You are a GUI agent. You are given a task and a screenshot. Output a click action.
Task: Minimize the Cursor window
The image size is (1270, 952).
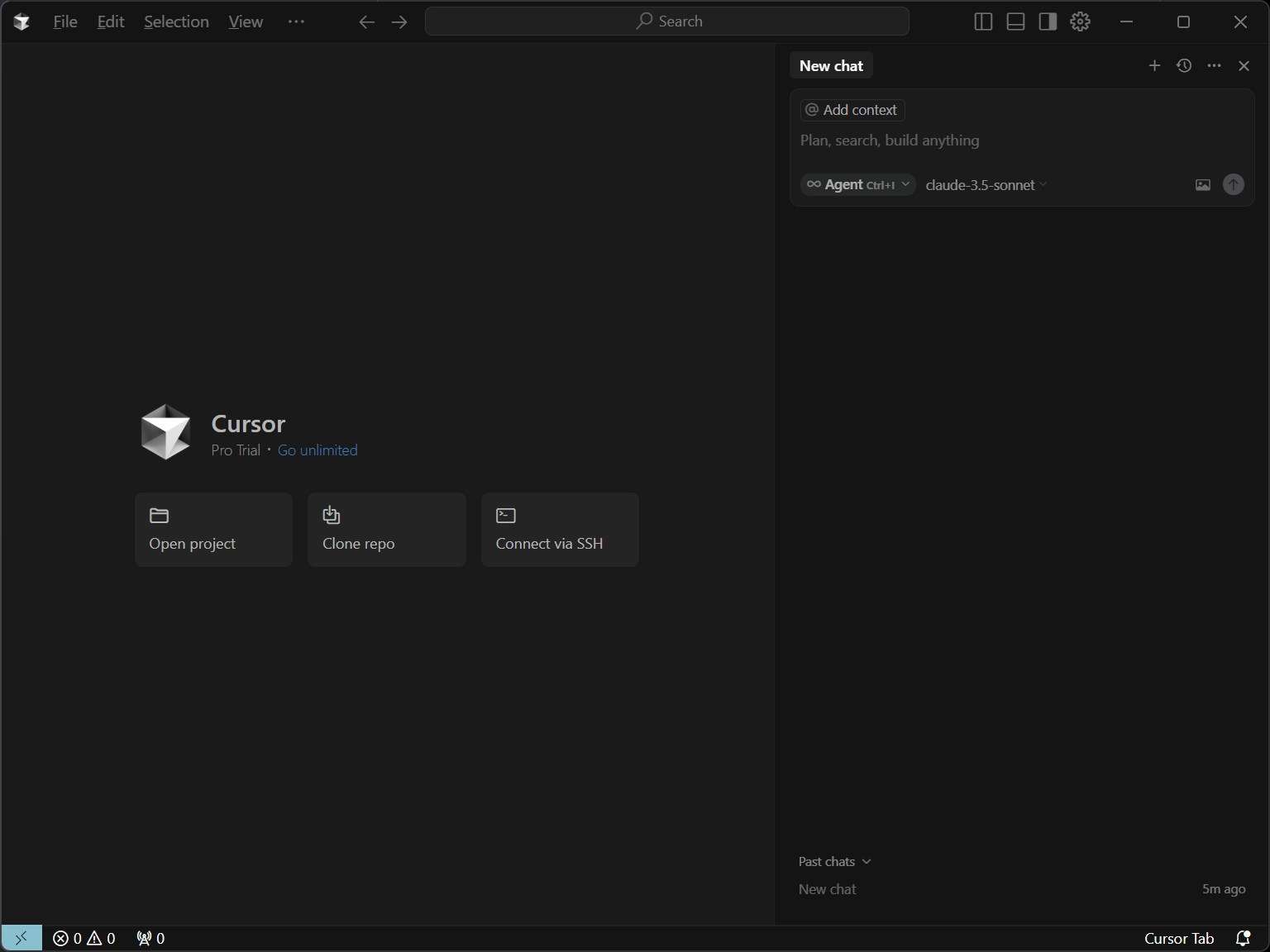[x=1126, y=21]
